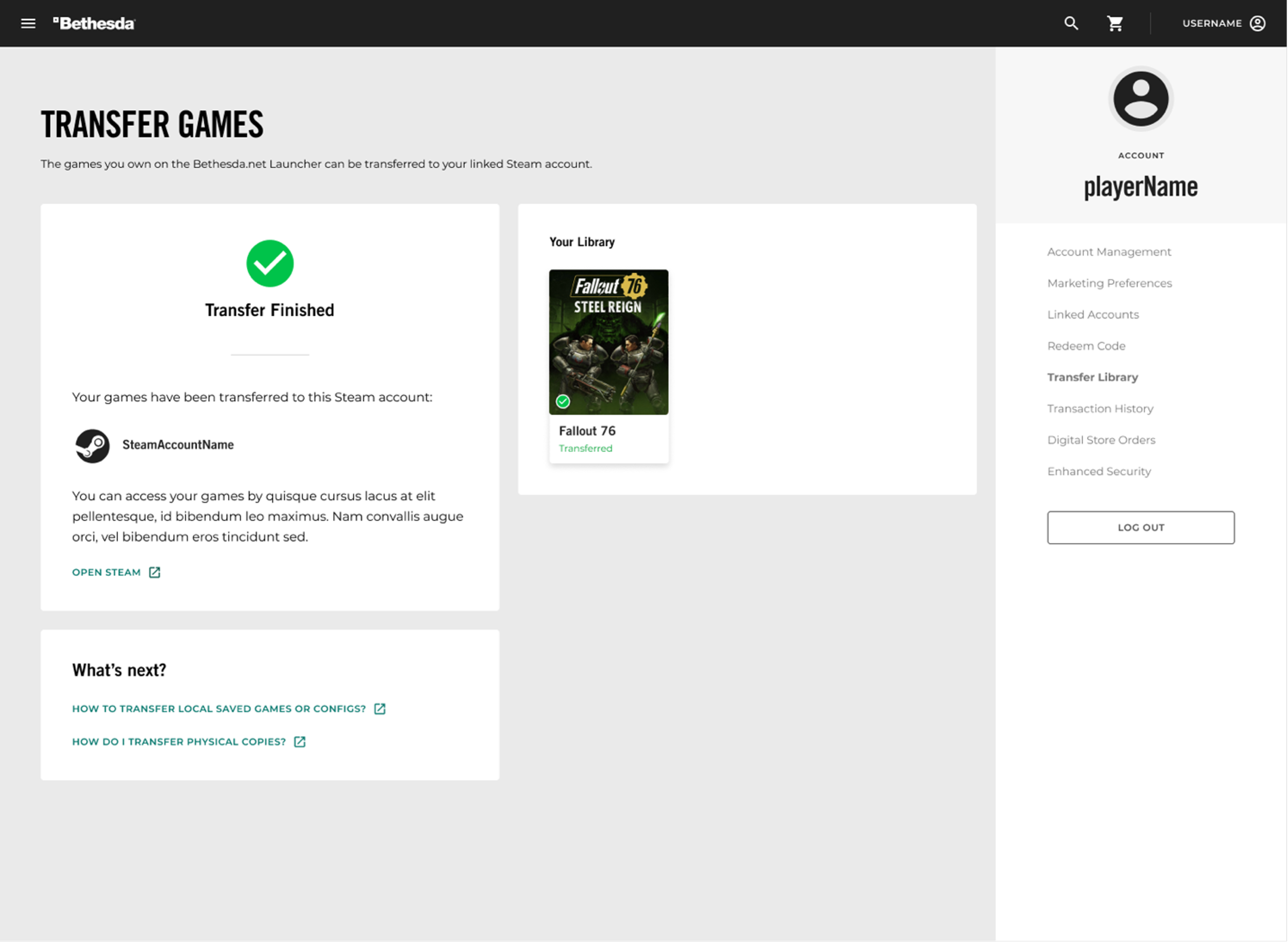Click the external link icon beside Open Steam

pyautogui.click(x=155, y=573)
